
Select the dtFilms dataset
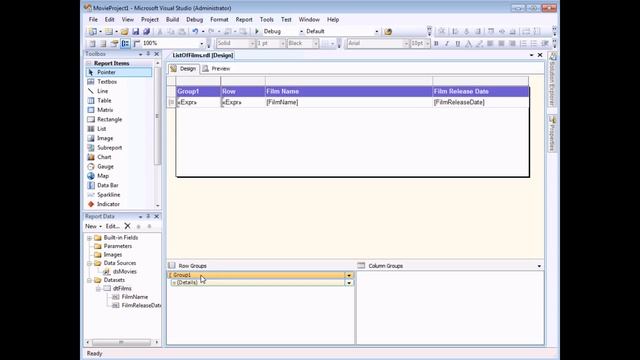coord(122,289)
